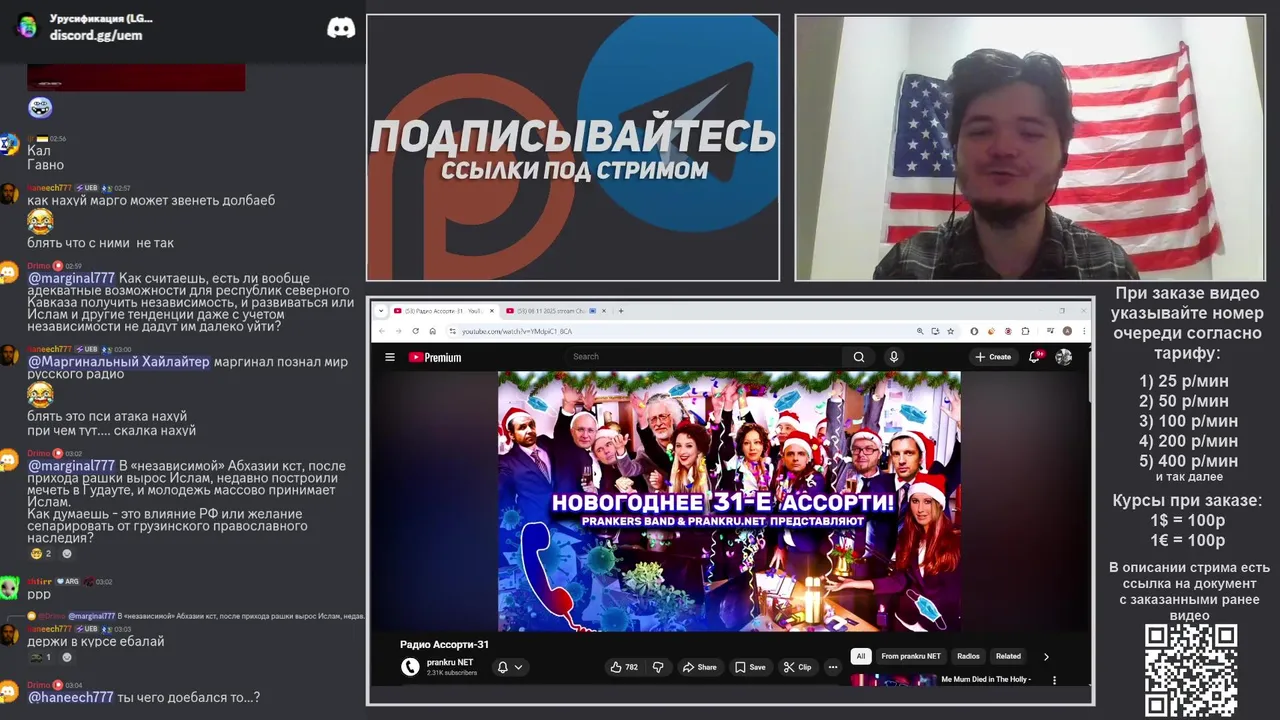Open browser extensions puzzle icon
The image size is (1280, 720).
click(x=1025, y=331)
